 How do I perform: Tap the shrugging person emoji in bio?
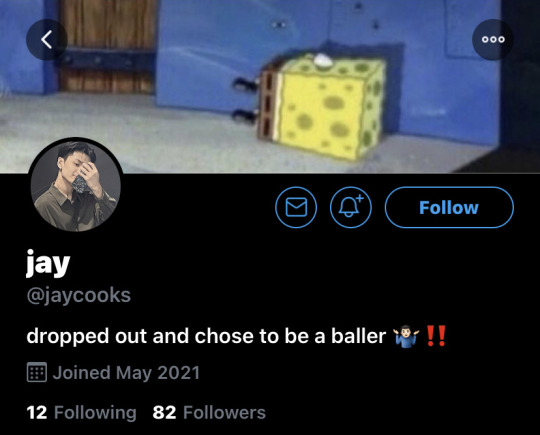coord(407,336)
